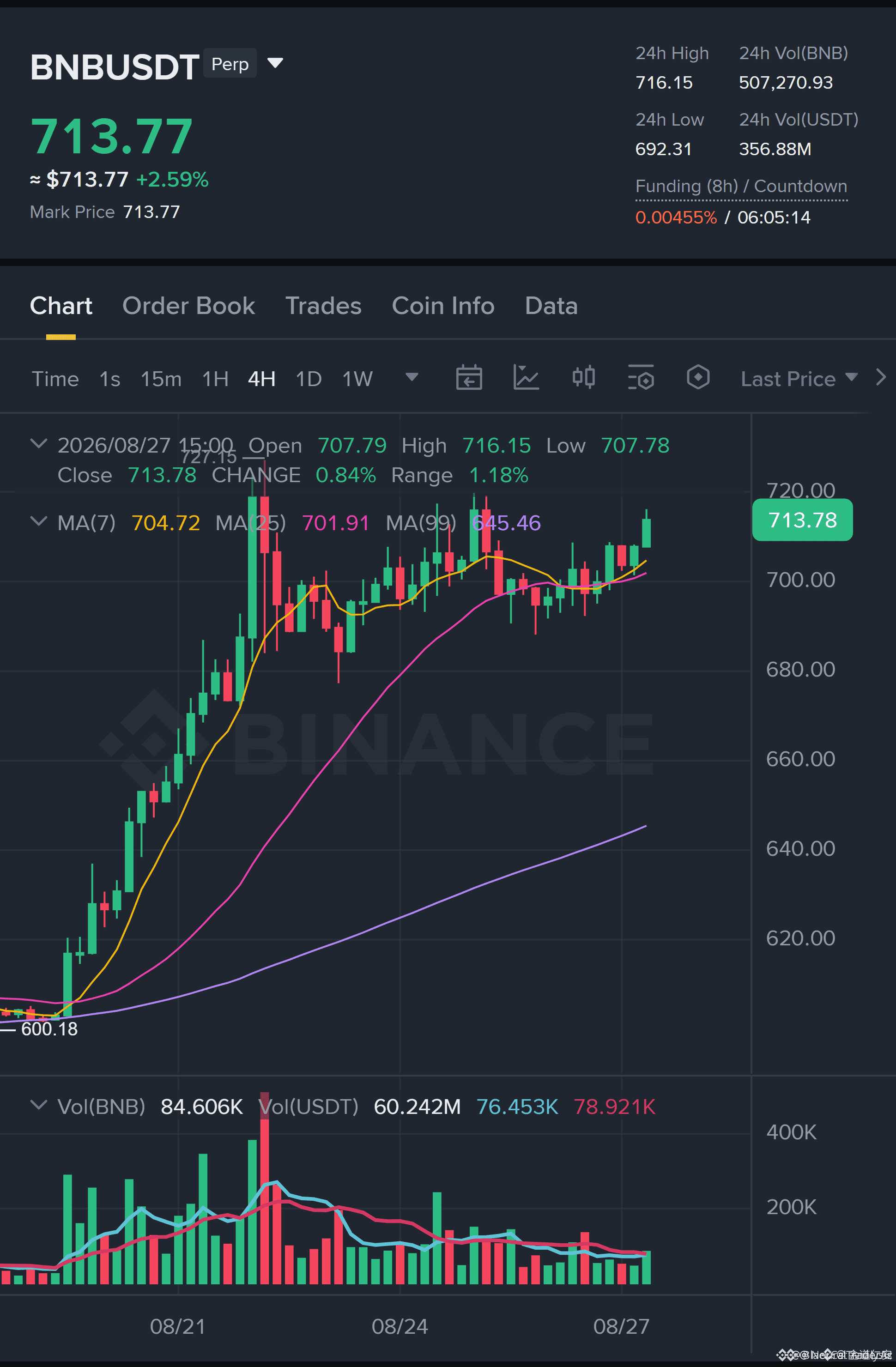Tap the 08/24 date label on time axis
Screen dimensions: 896x1367
click(400, 1326)
